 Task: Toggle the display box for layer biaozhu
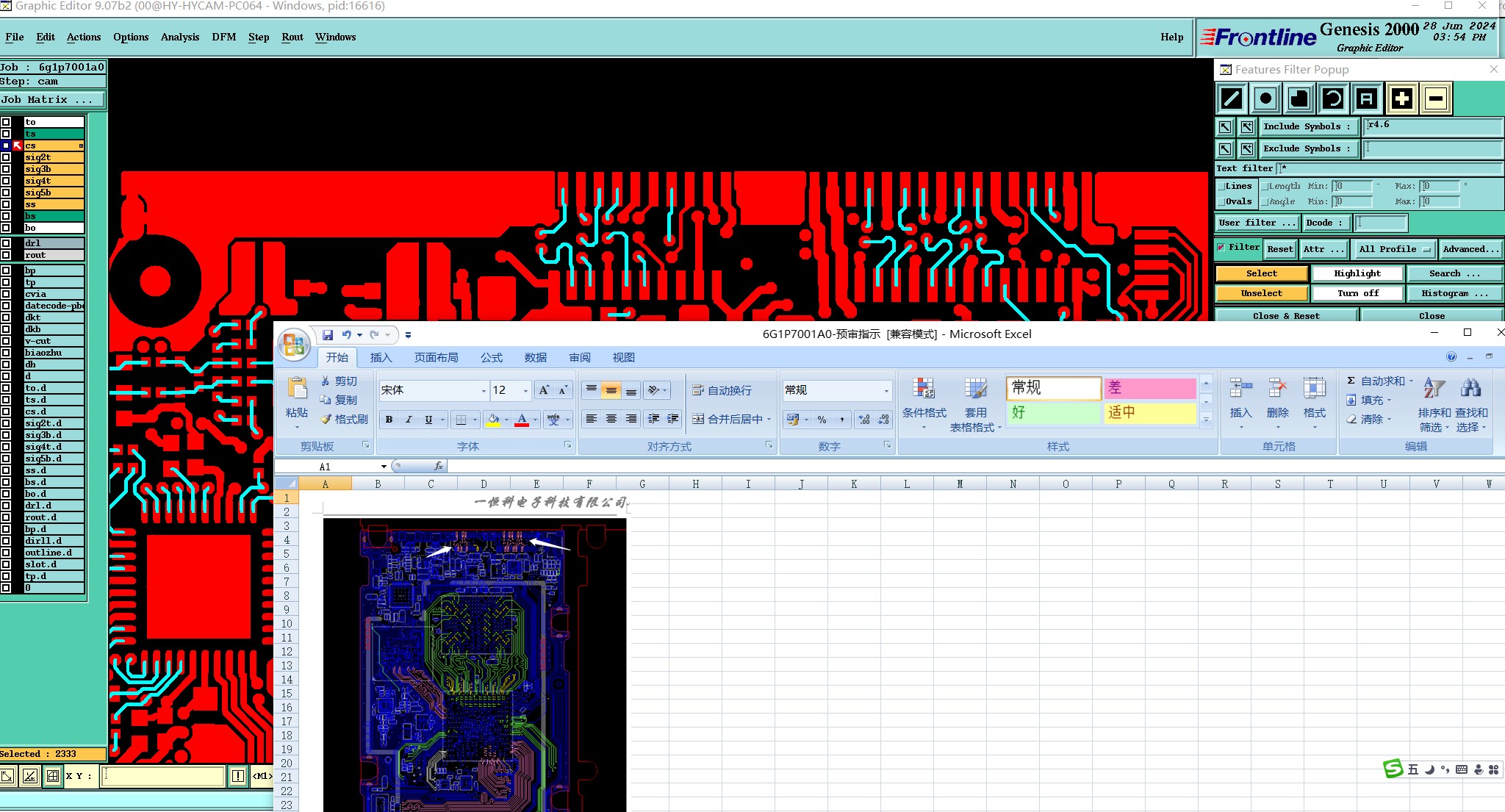(6, 353)
